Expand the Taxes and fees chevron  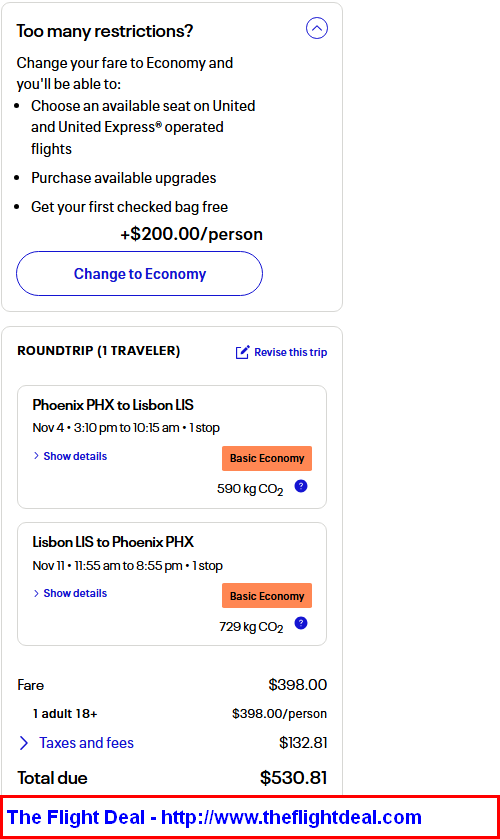point(24,743)
